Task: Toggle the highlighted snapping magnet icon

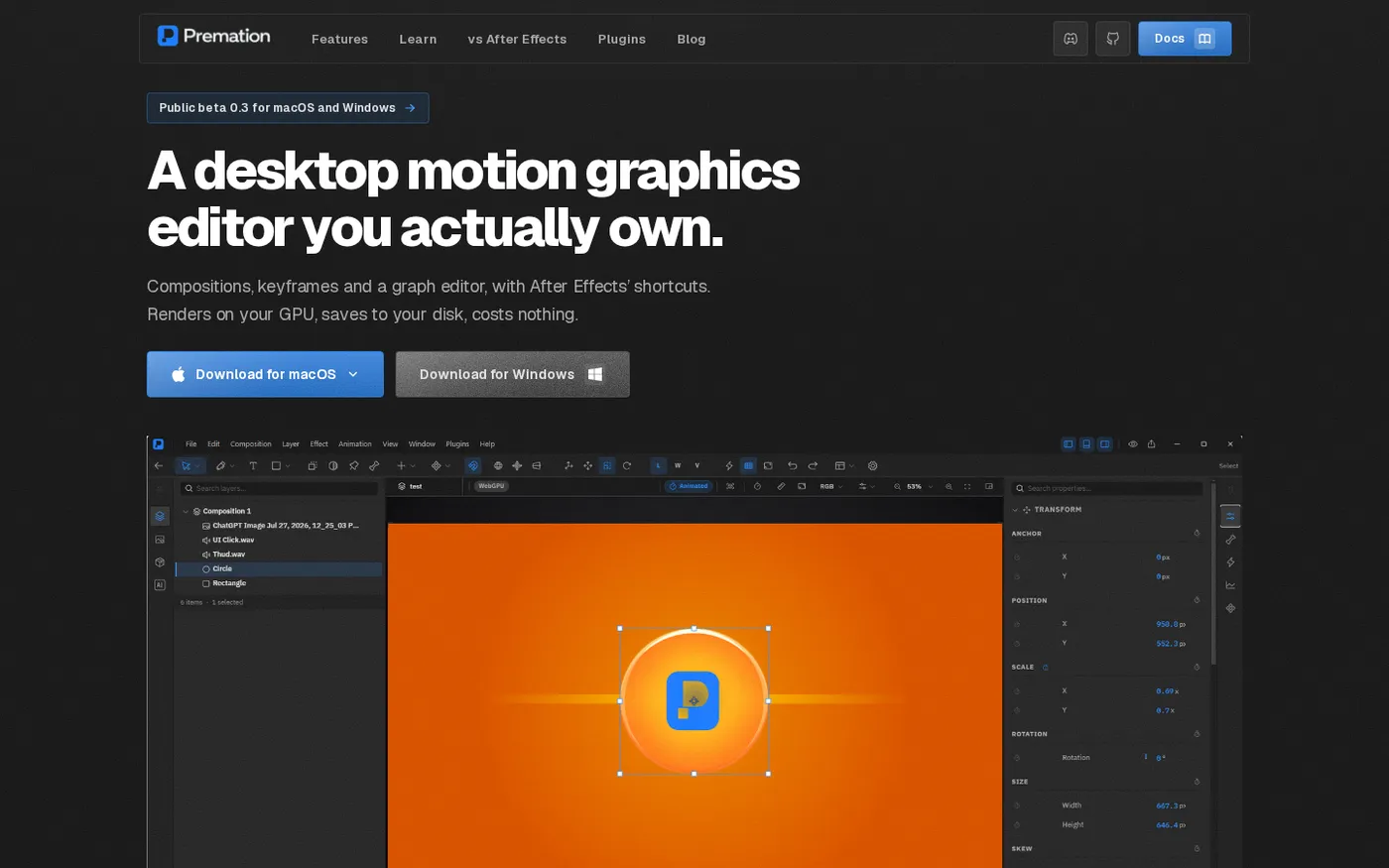Action: tap(473, 465)
